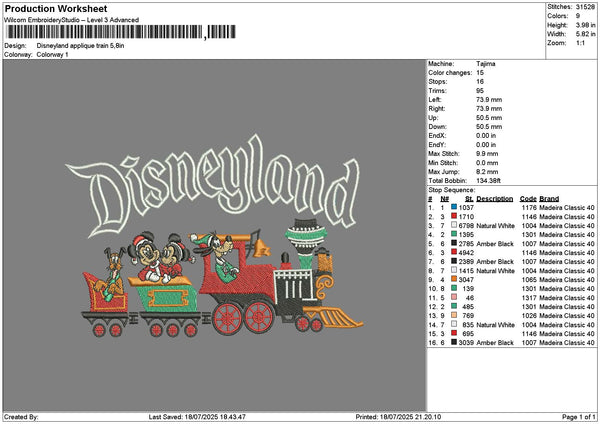Click the 'Brand' column header
This screenshot has width=600, height=424.
(549, 199)
